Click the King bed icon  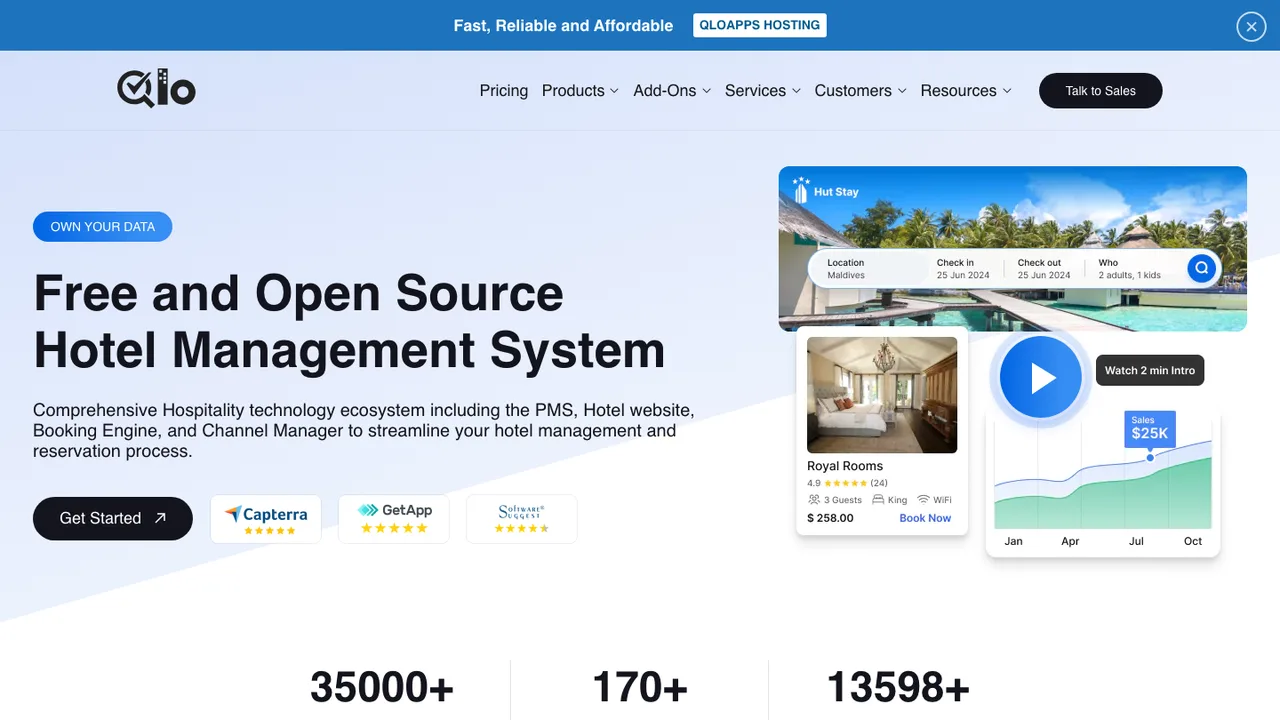[878, 499]
